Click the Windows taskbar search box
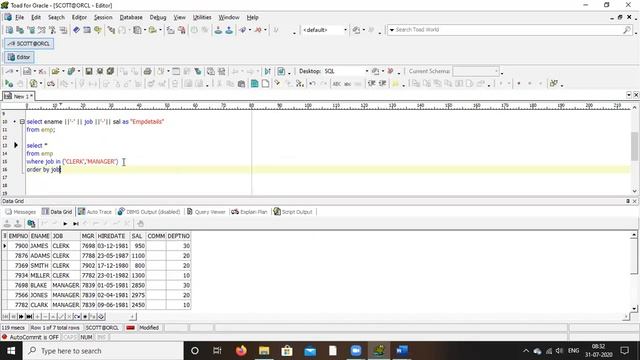 103,351
